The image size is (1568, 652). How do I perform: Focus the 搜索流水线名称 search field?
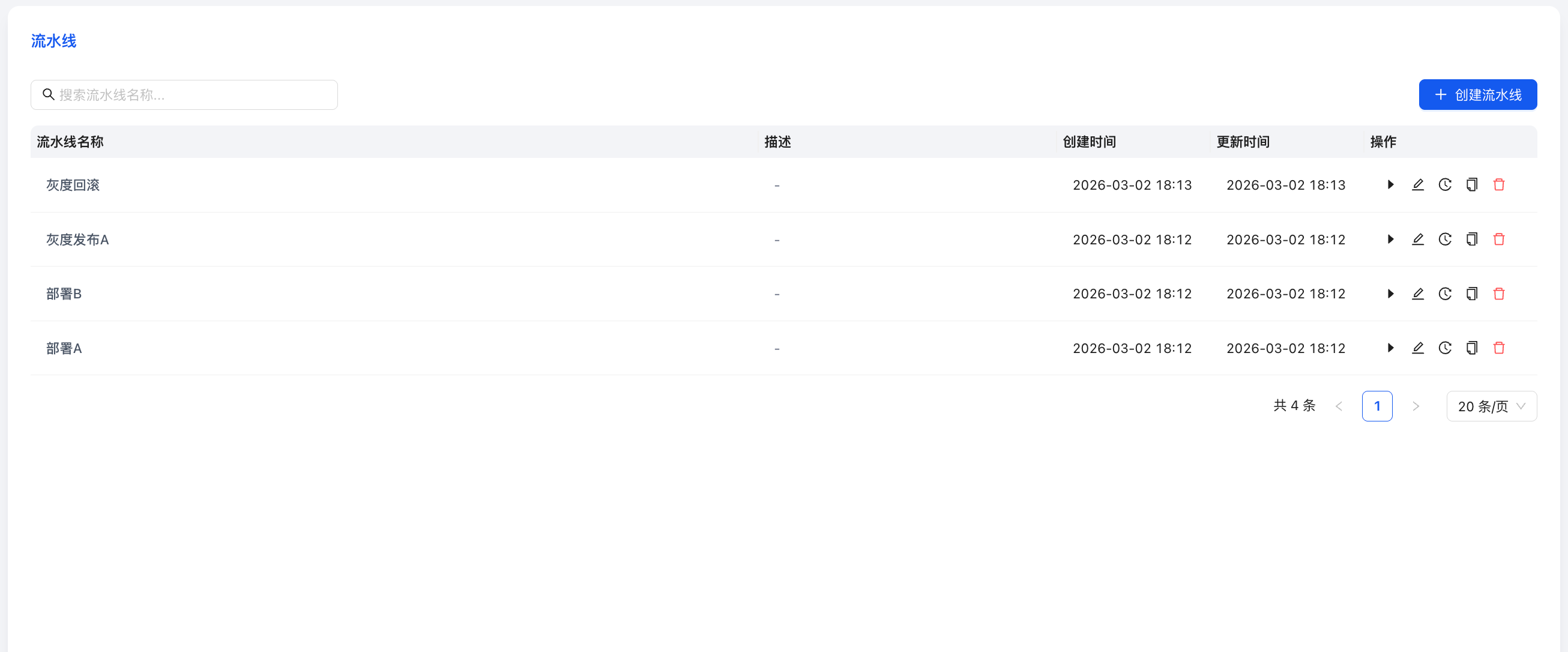coord(188,95)
